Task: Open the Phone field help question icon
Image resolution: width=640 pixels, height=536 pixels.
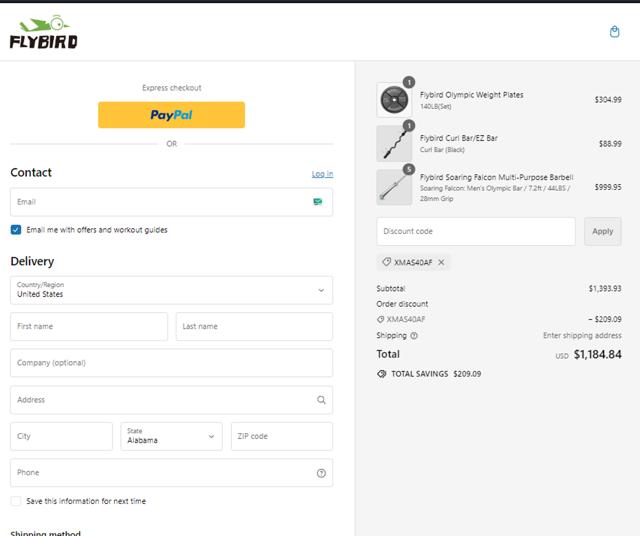Action: click(x=321, y=473)
